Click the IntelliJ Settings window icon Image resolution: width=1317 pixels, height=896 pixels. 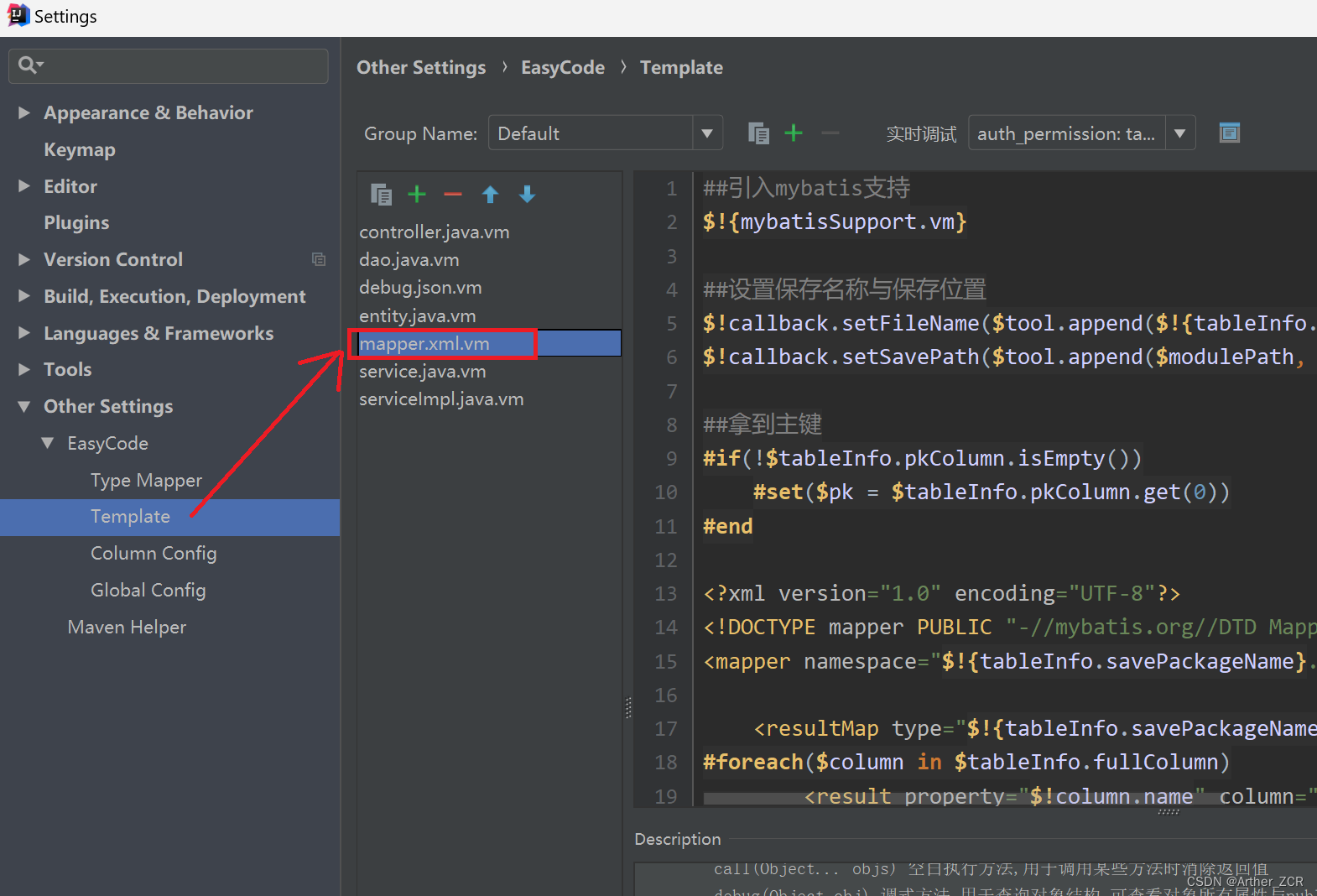click(18, 15)
